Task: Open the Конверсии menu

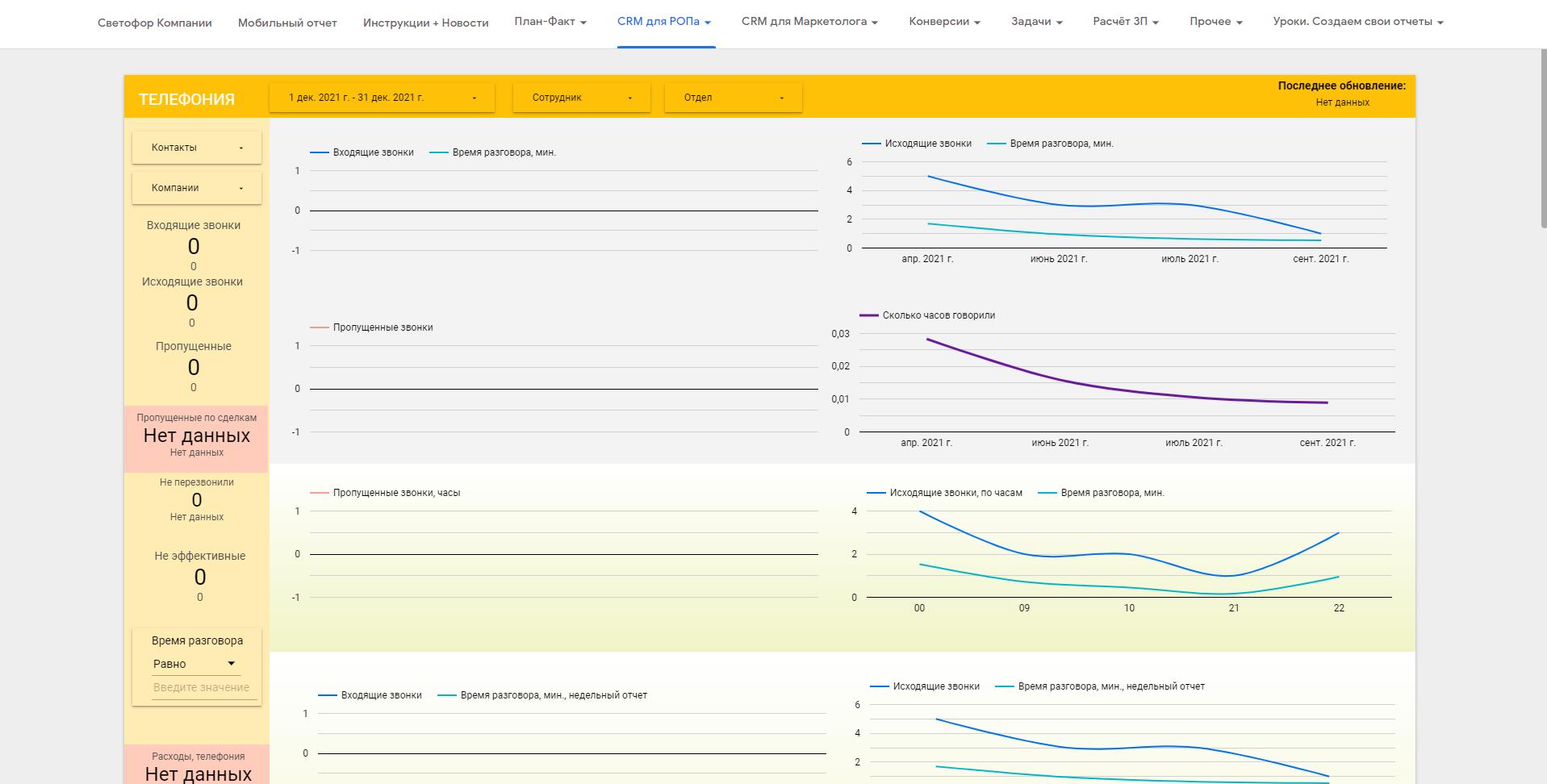Action: click(944, 22)
